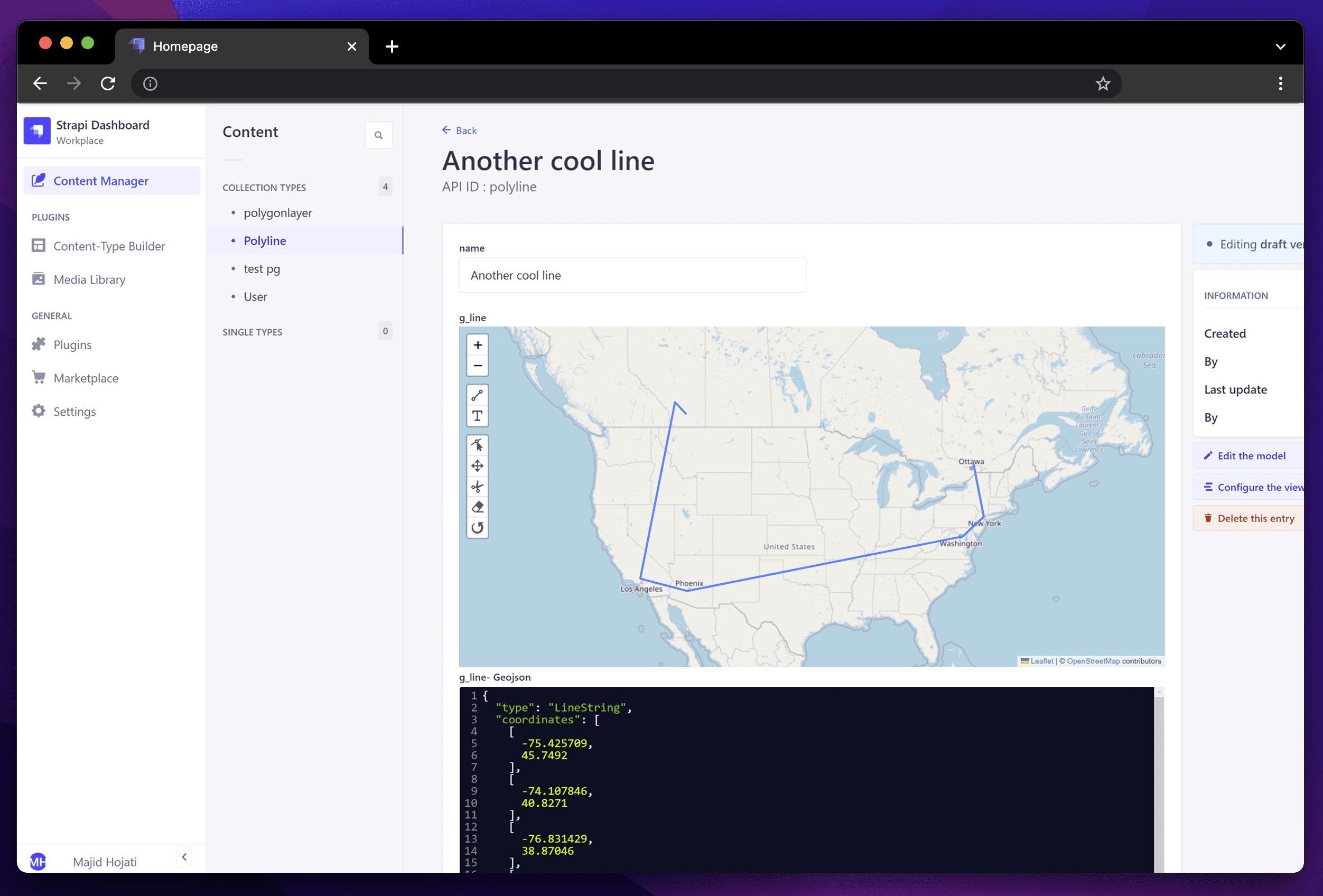Select the draw polyline tool on map
The width and height of the screenshot is (1323, 896).
point(477,395)
